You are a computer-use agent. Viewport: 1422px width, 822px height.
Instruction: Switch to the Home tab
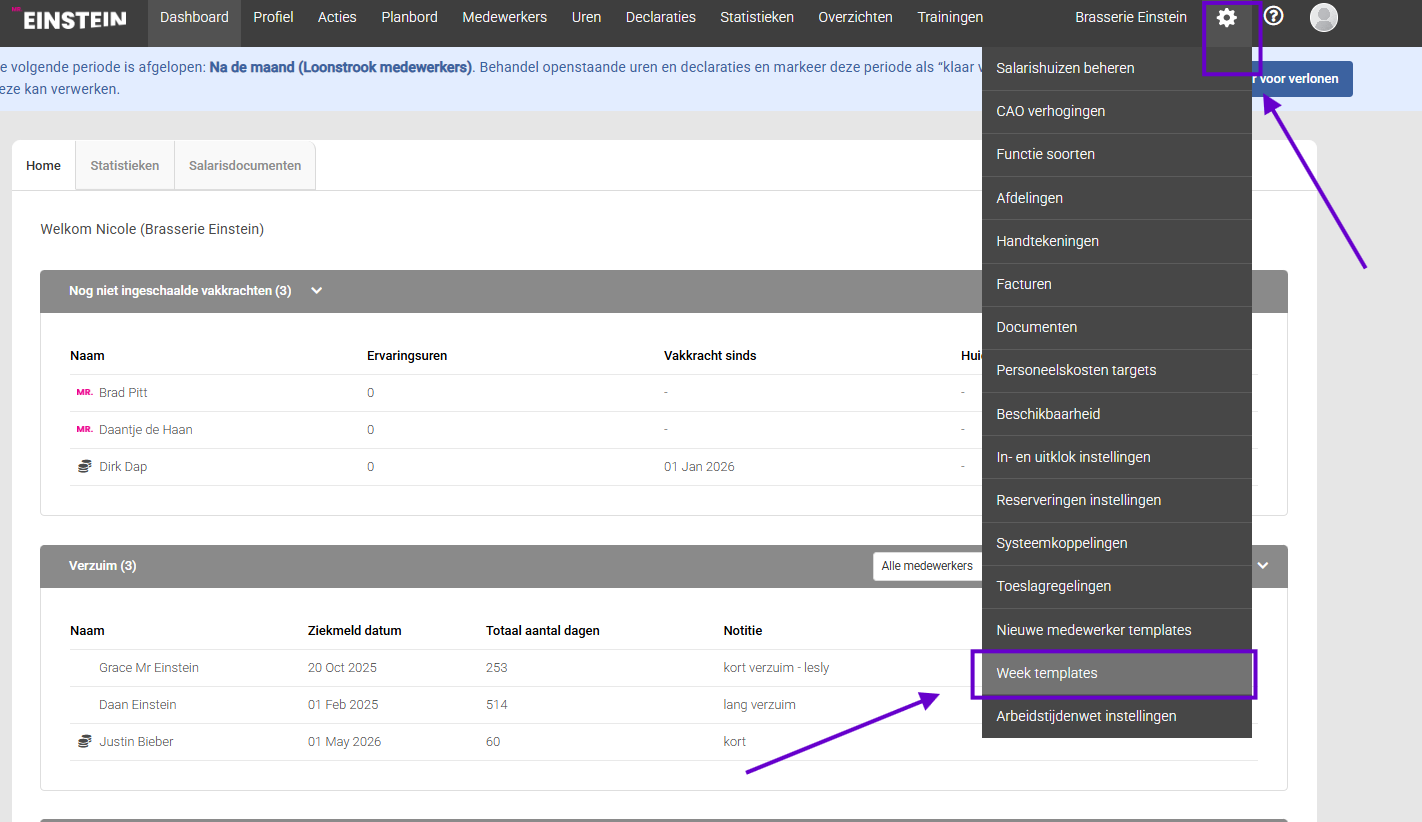[44, 166]
